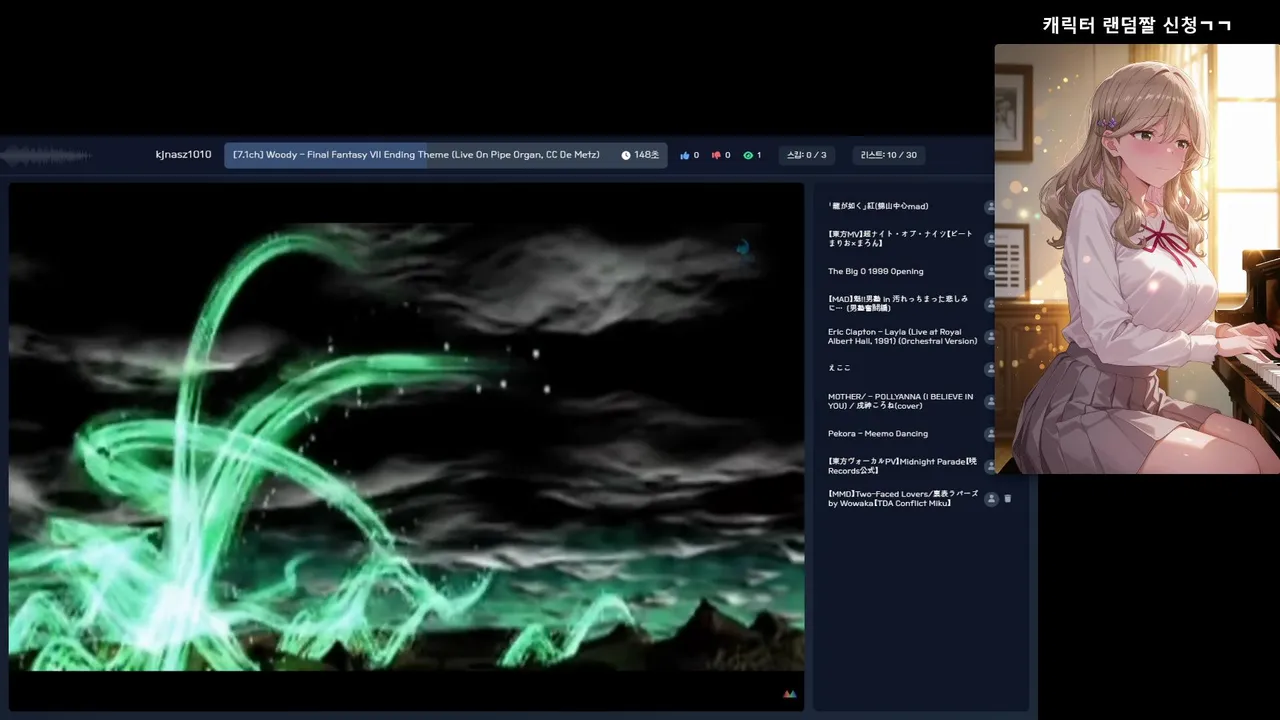Select playlist entry Pekora - Meemo Dancing
This screenshot has height=720, width=1280.
coord(878,434)
